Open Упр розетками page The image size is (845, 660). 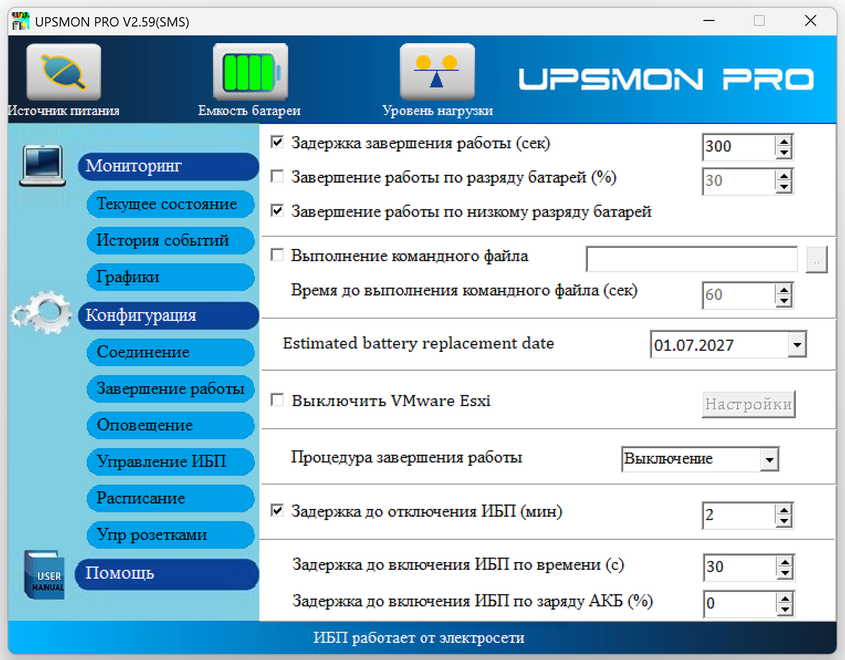pyautogui.click(x=170, y=535)
